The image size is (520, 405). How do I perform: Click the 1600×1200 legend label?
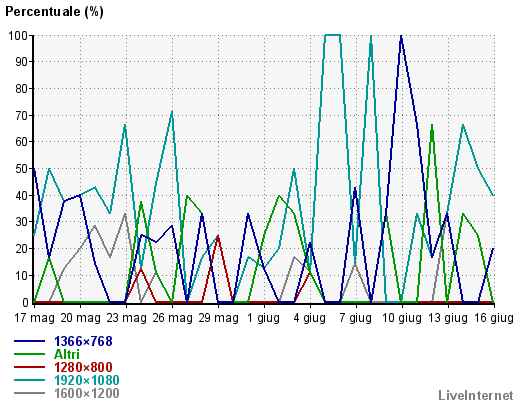[x=86, y=393]
